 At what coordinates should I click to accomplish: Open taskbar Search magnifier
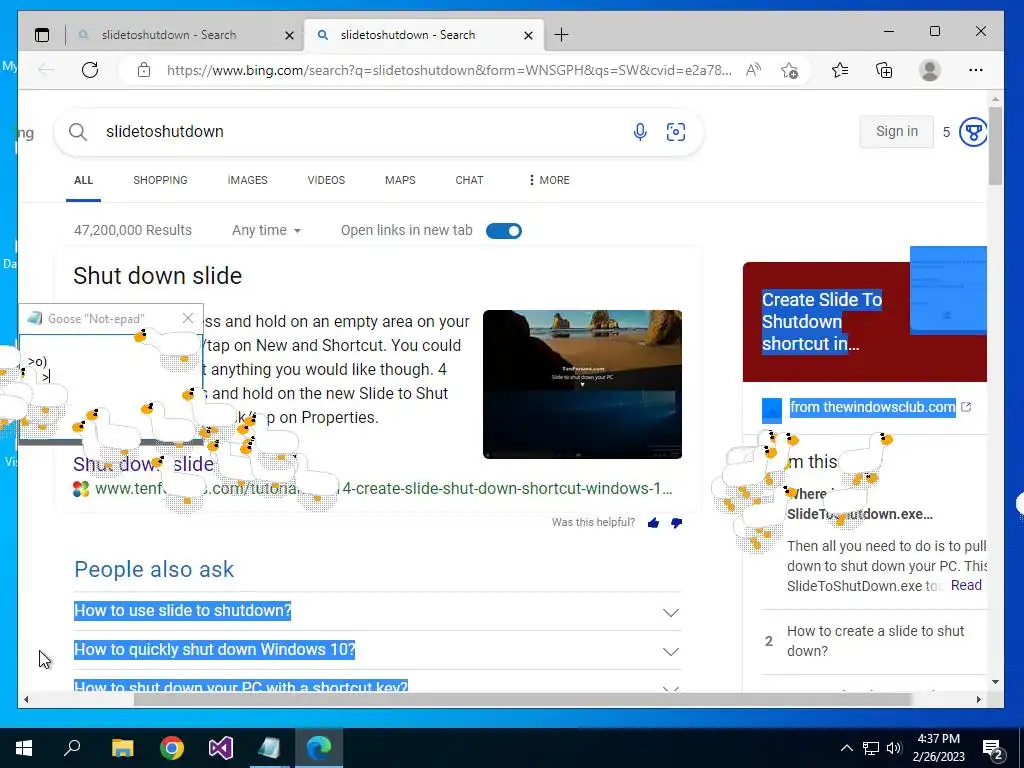coord(72,748)
